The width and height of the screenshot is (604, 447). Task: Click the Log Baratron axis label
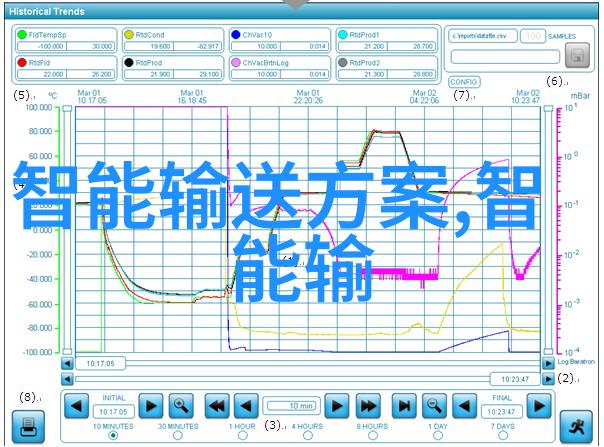tap(576, 361)
